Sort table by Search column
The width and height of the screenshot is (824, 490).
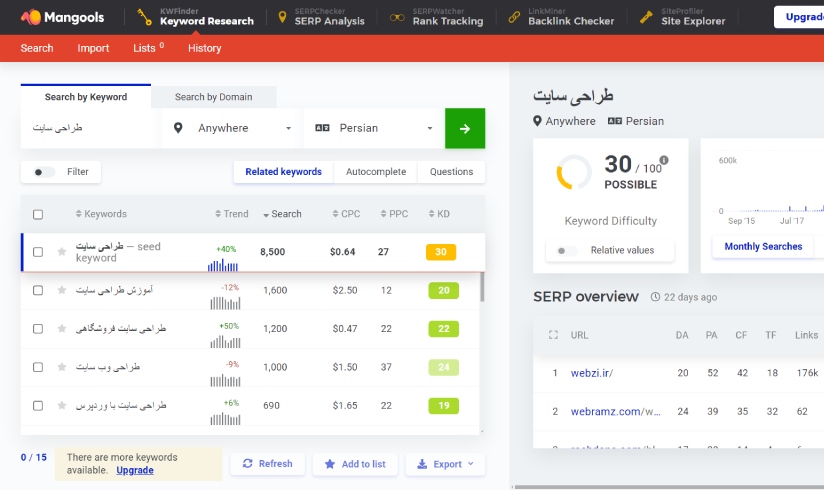[x=282, y=214]
